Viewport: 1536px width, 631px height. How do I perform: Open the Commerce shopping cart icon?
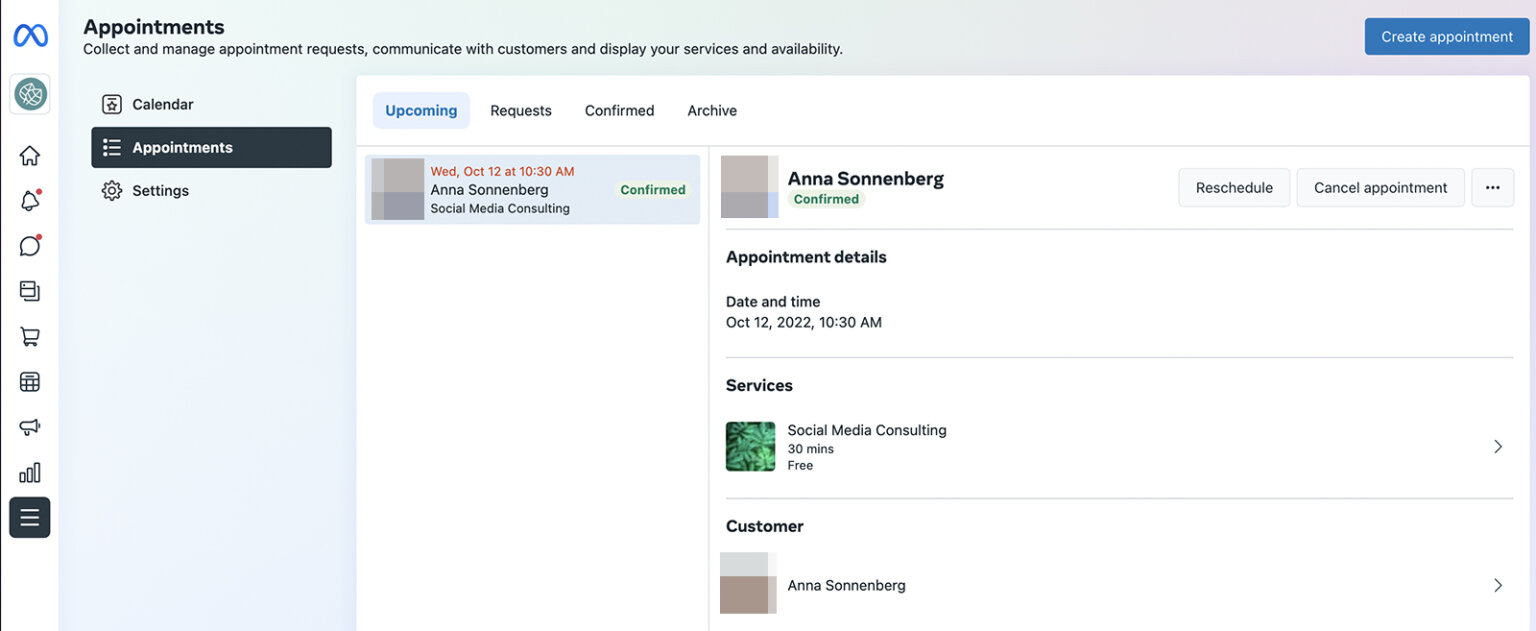click(29, 336)
